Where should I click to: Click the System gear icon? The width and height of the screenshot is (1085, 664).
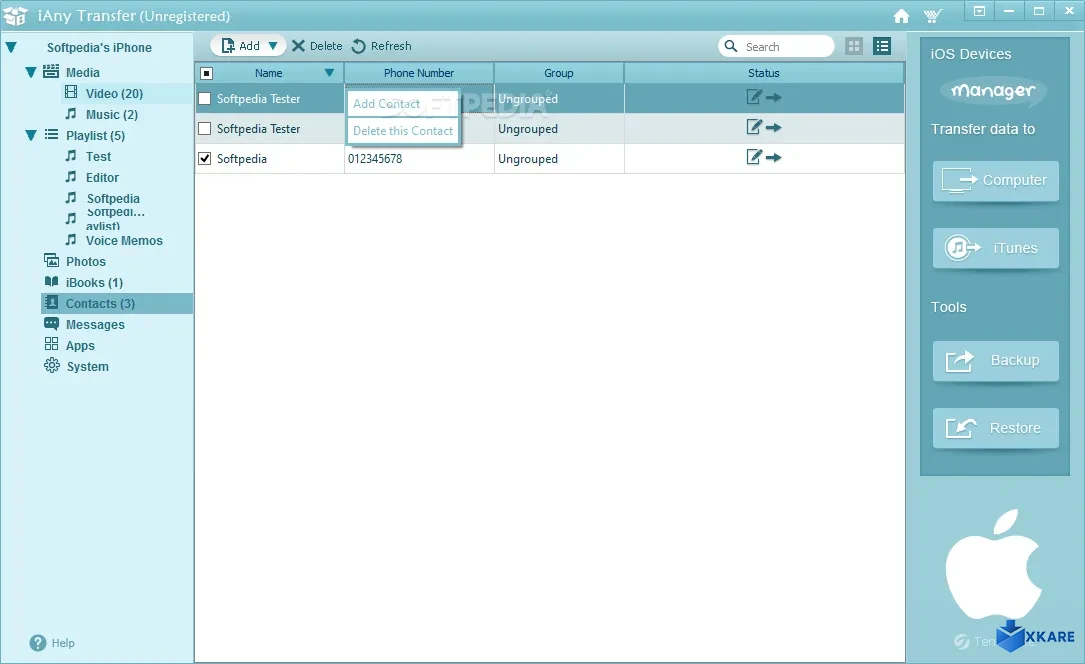pyautogui.click(x=52, y=365)
